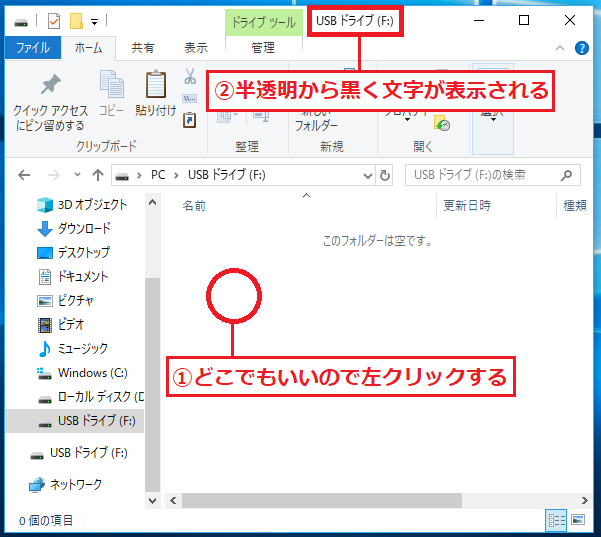
Task: Collapse the ribbon with the chevron
Action: point(560,48)
